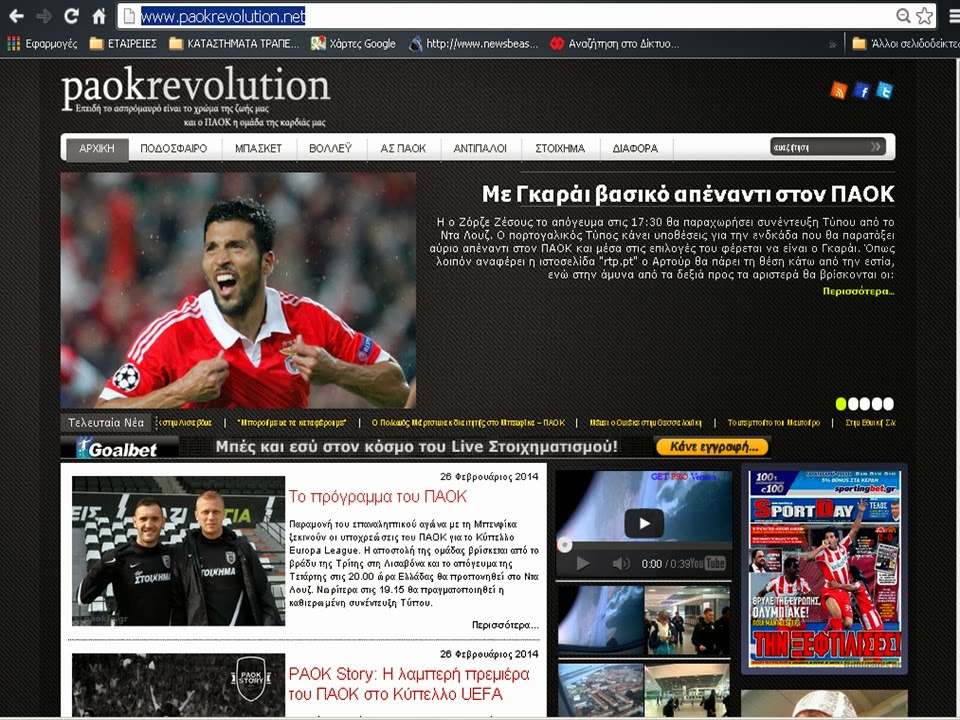This screenshot has height=720, width=960.
Task: Open headline Με Γκαράι βασικό απέναντι στον ΠΑΟΚ
Action: tap(688, 194)
